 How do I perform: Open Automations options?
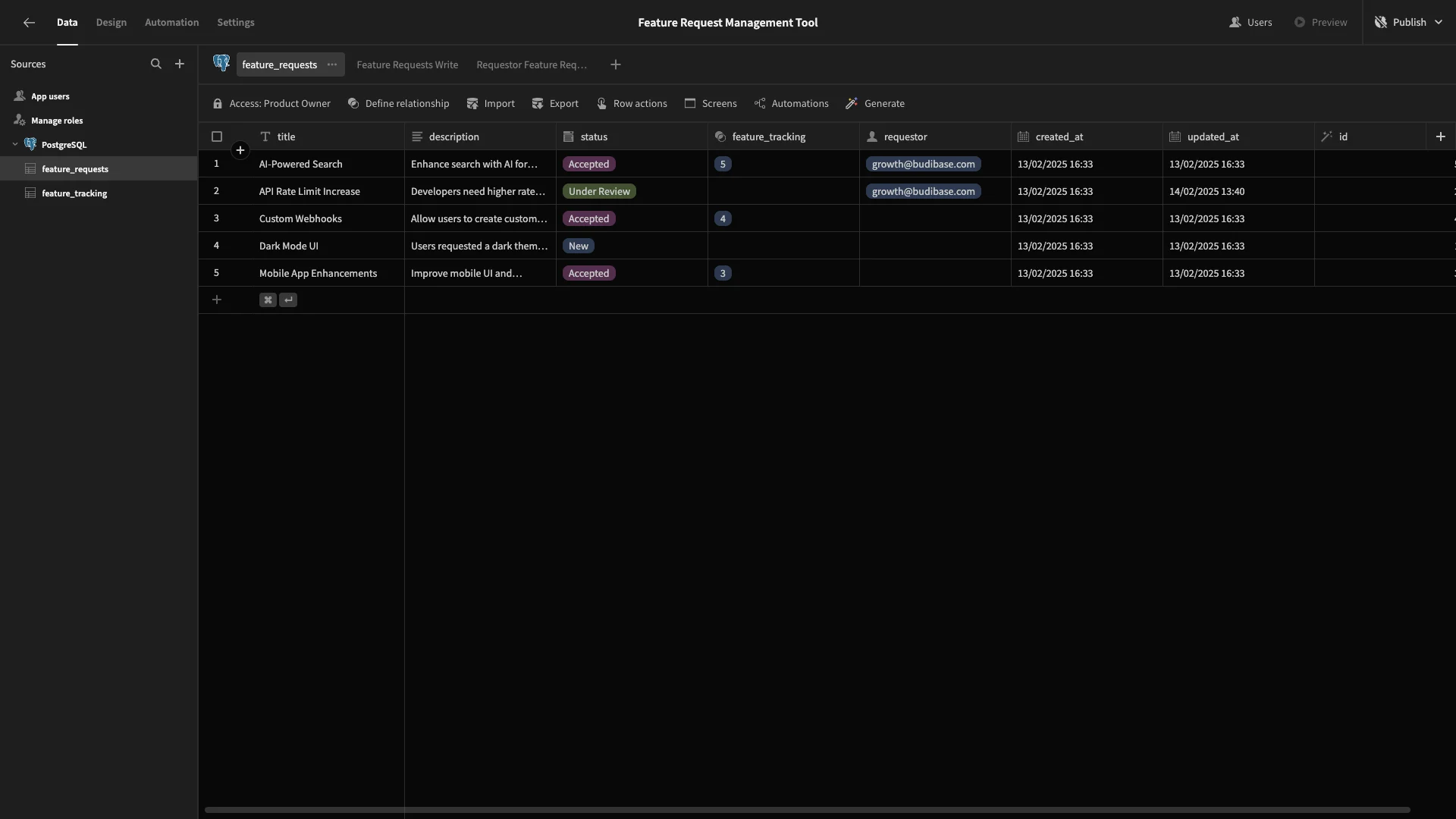click(791, 104)
